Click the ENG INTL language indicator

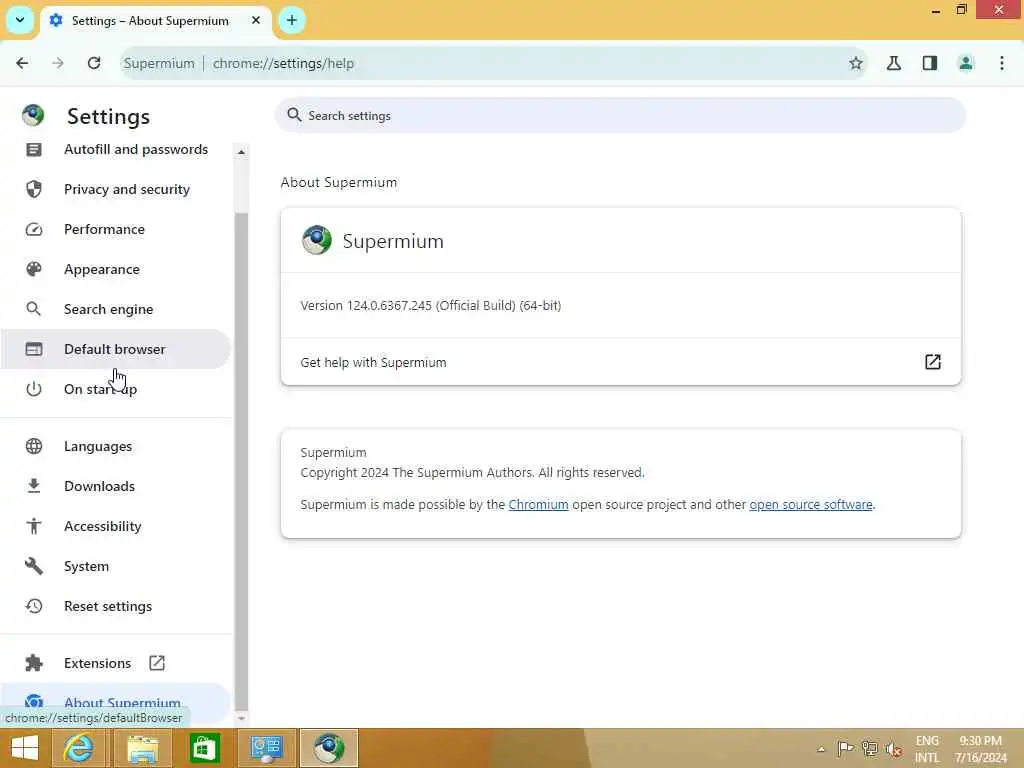[927, 749]
